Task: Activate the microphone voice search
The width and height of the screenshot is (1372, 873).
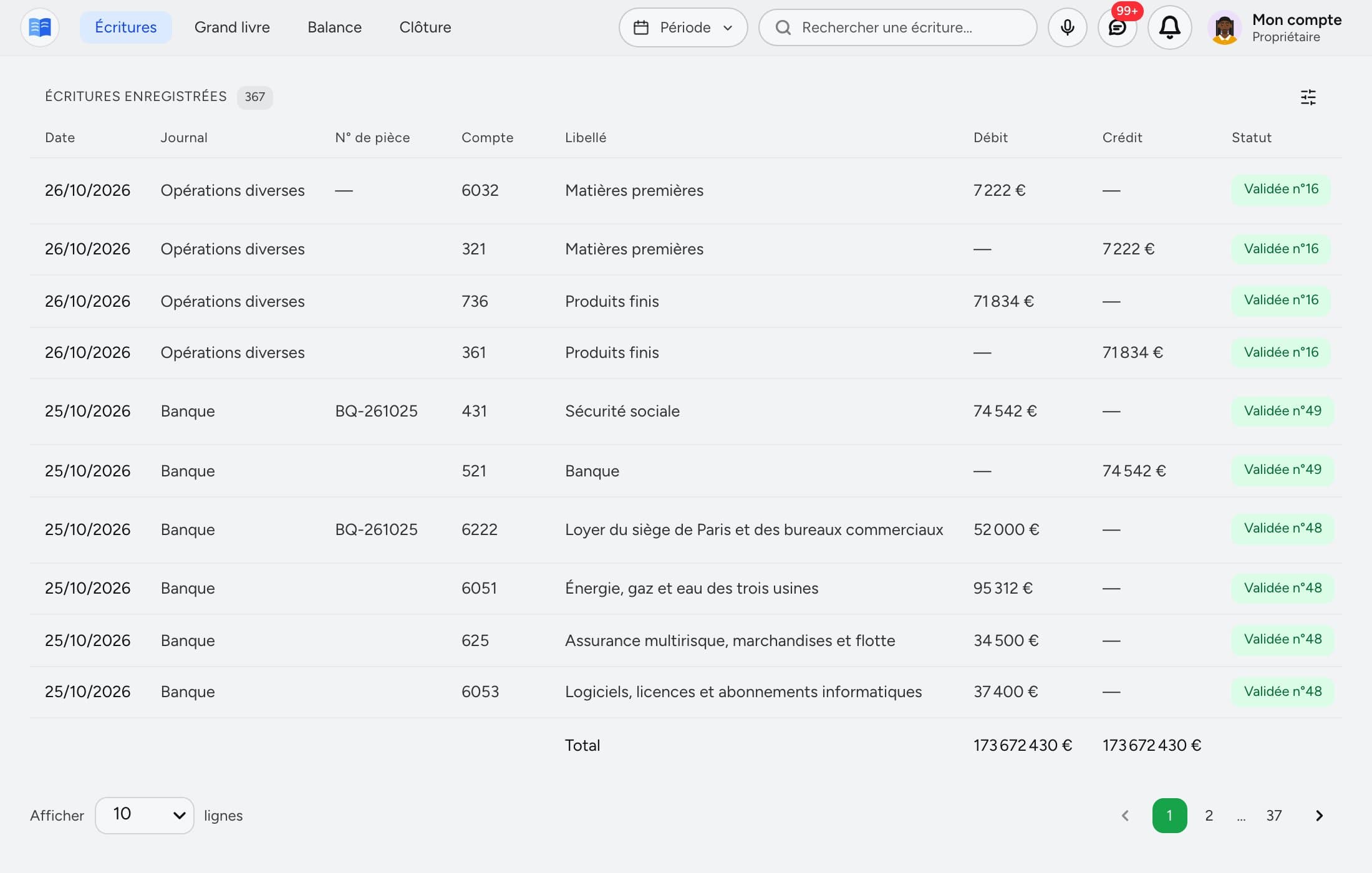Action: (1068, 27)
